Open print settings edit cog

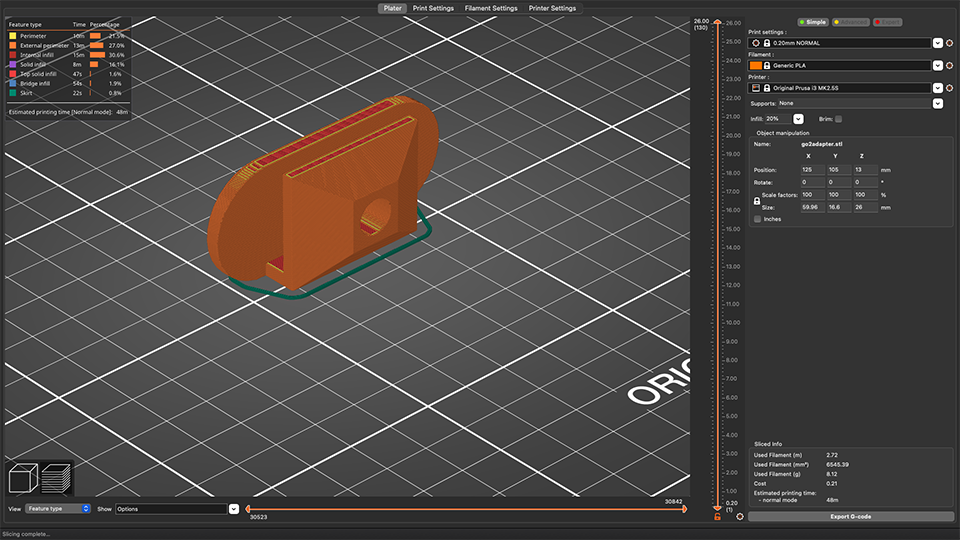click(950, 43)
